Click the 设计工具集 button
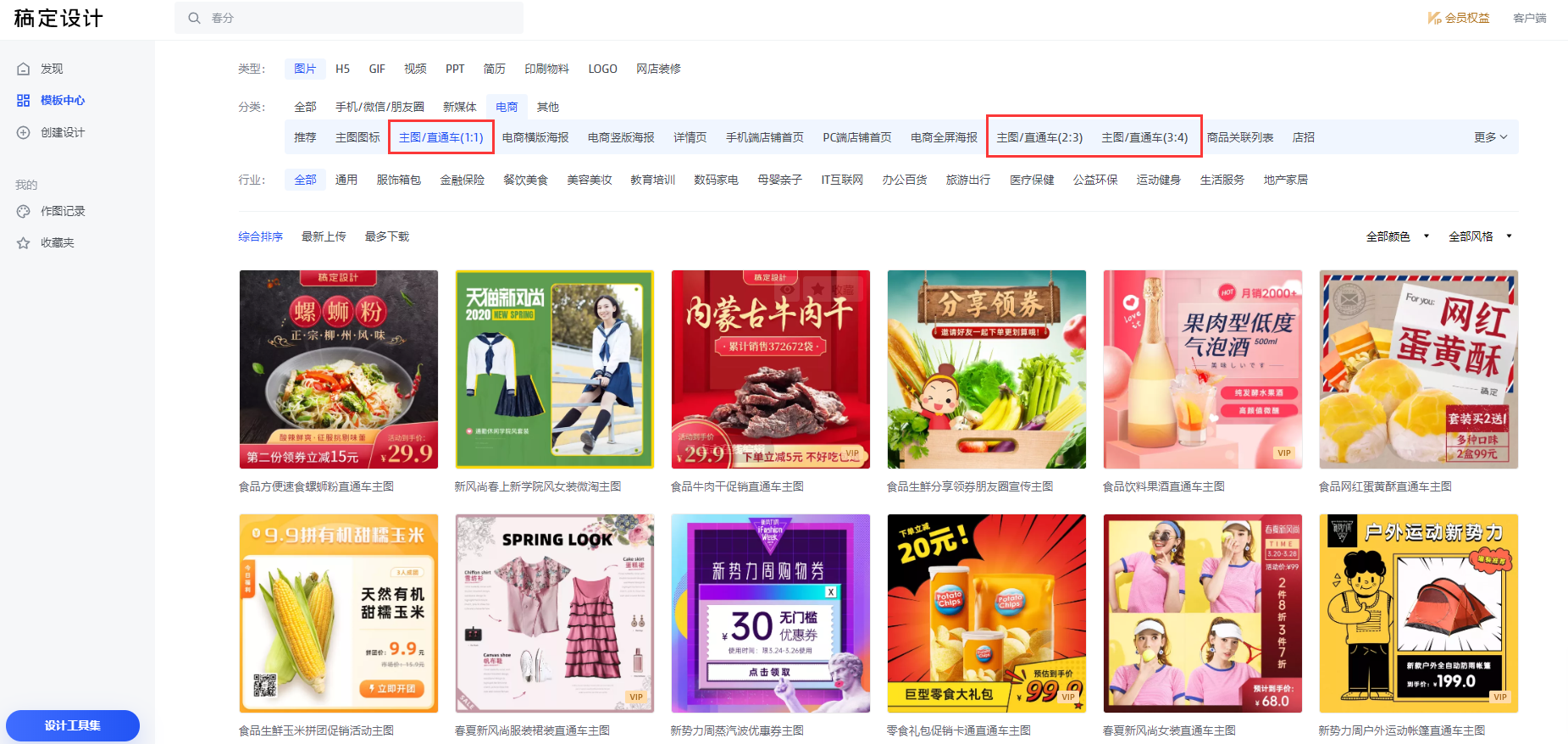The height and width of the screenshot is (744, 1568). pyautogui.click(x=73, y=725)
